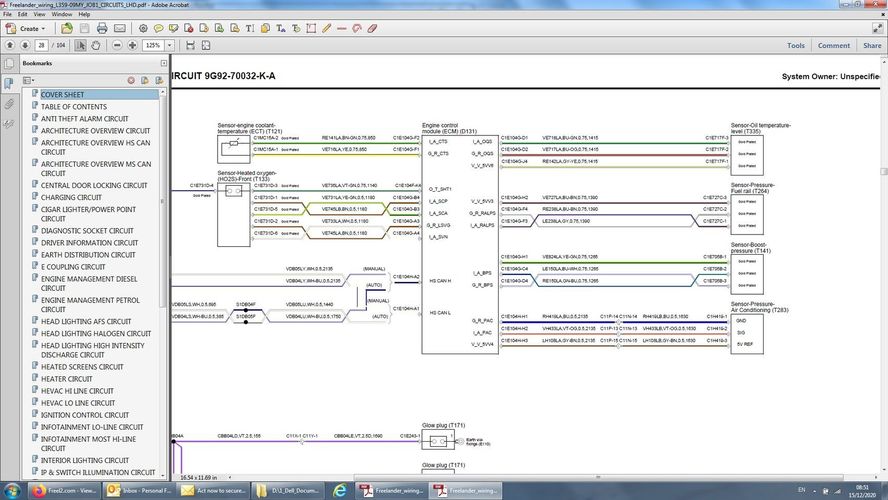Image resolution: width=888 pixels, height=500 pixels.
Task: Open attachments paperclip panel icon
Action: [x=8, y=104]
